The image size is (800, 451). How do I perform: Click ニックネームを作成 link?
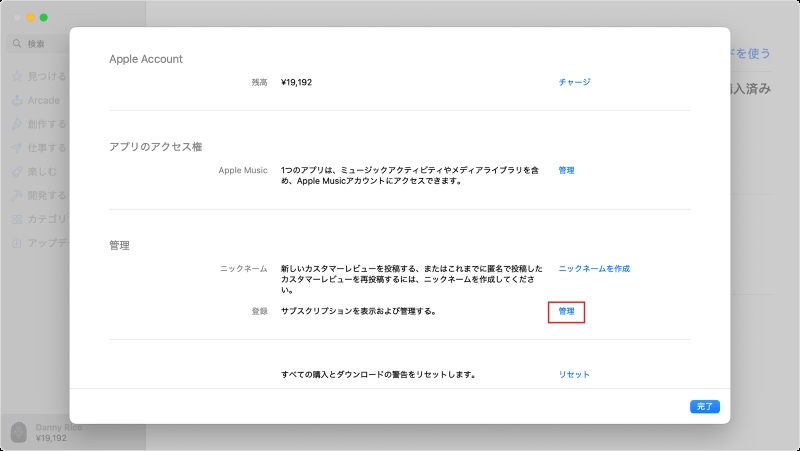tap(594, 269)
